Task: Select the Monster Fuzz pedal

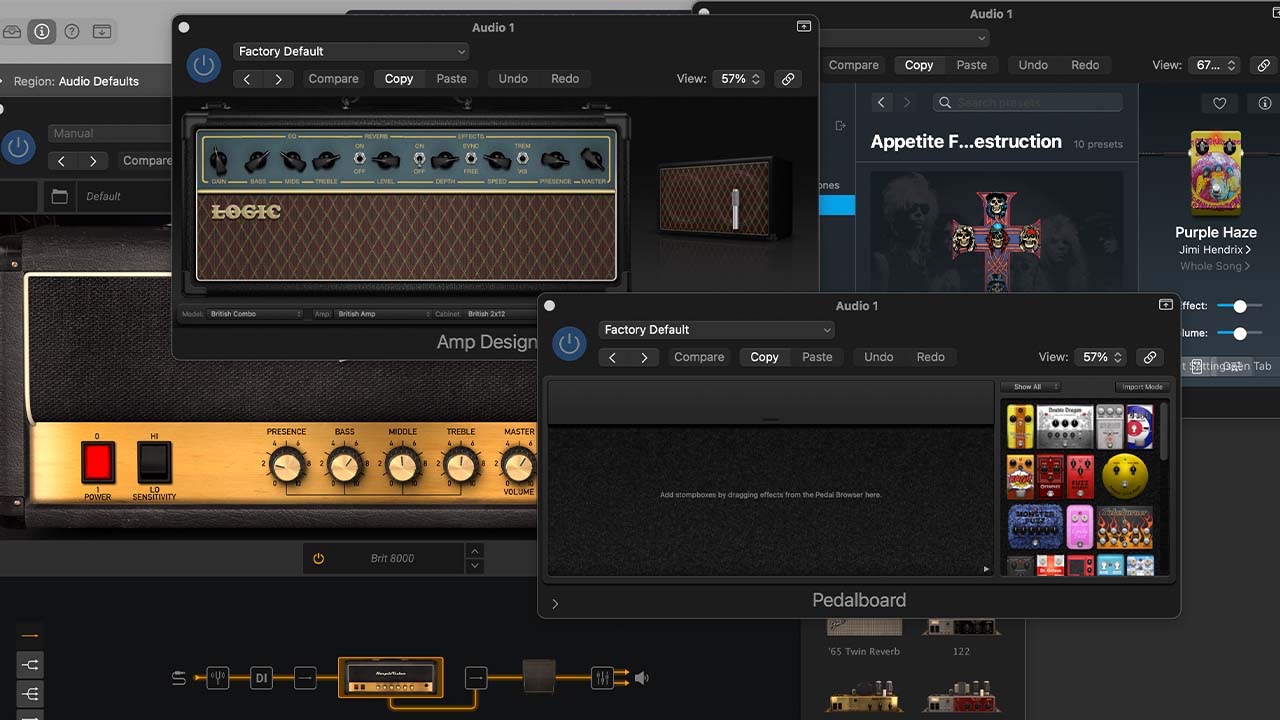Action: pos(1034,528)
